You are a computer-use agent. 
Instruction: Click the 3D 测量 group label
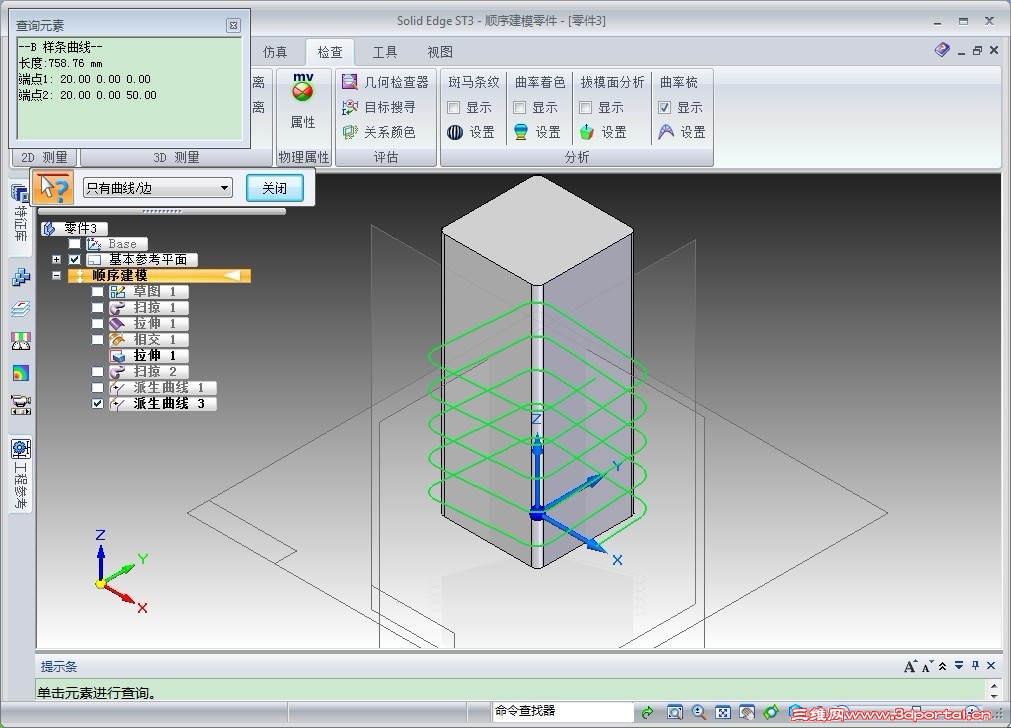pyautogui.click(x=176, y=157)
